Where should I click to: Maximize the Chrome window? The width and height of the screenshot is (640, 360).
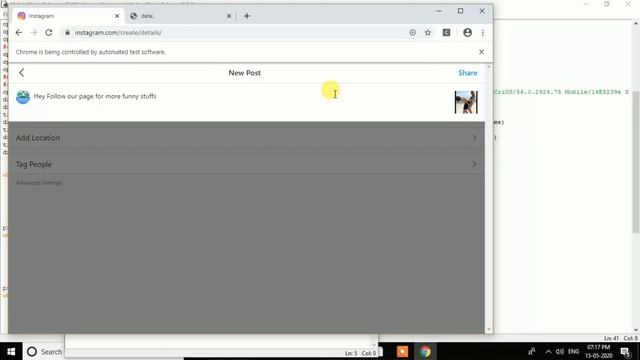point(460,11)
